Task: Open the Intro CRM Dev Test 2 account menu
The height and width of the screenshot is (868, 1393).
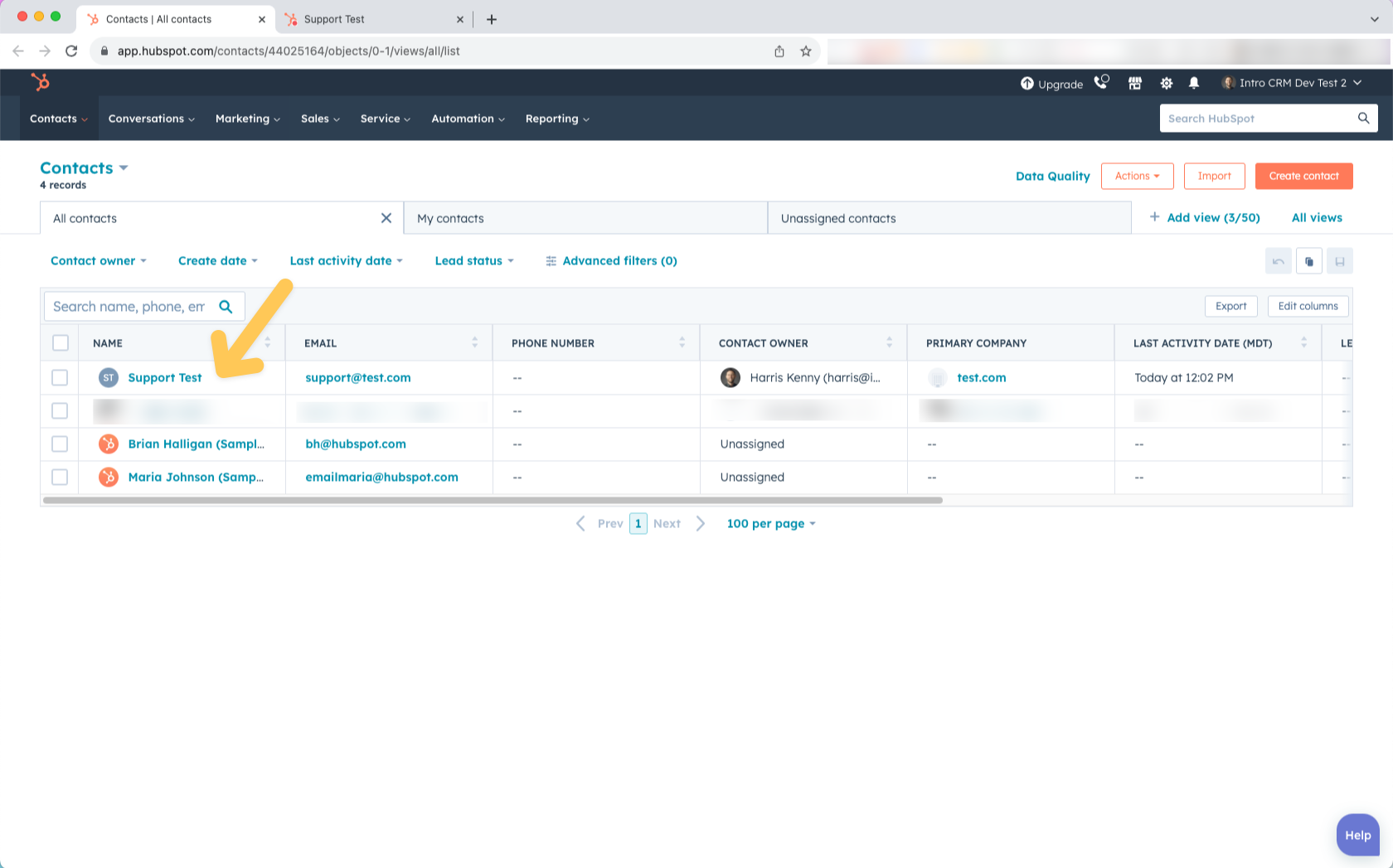Action: (x=1291, y=83)
